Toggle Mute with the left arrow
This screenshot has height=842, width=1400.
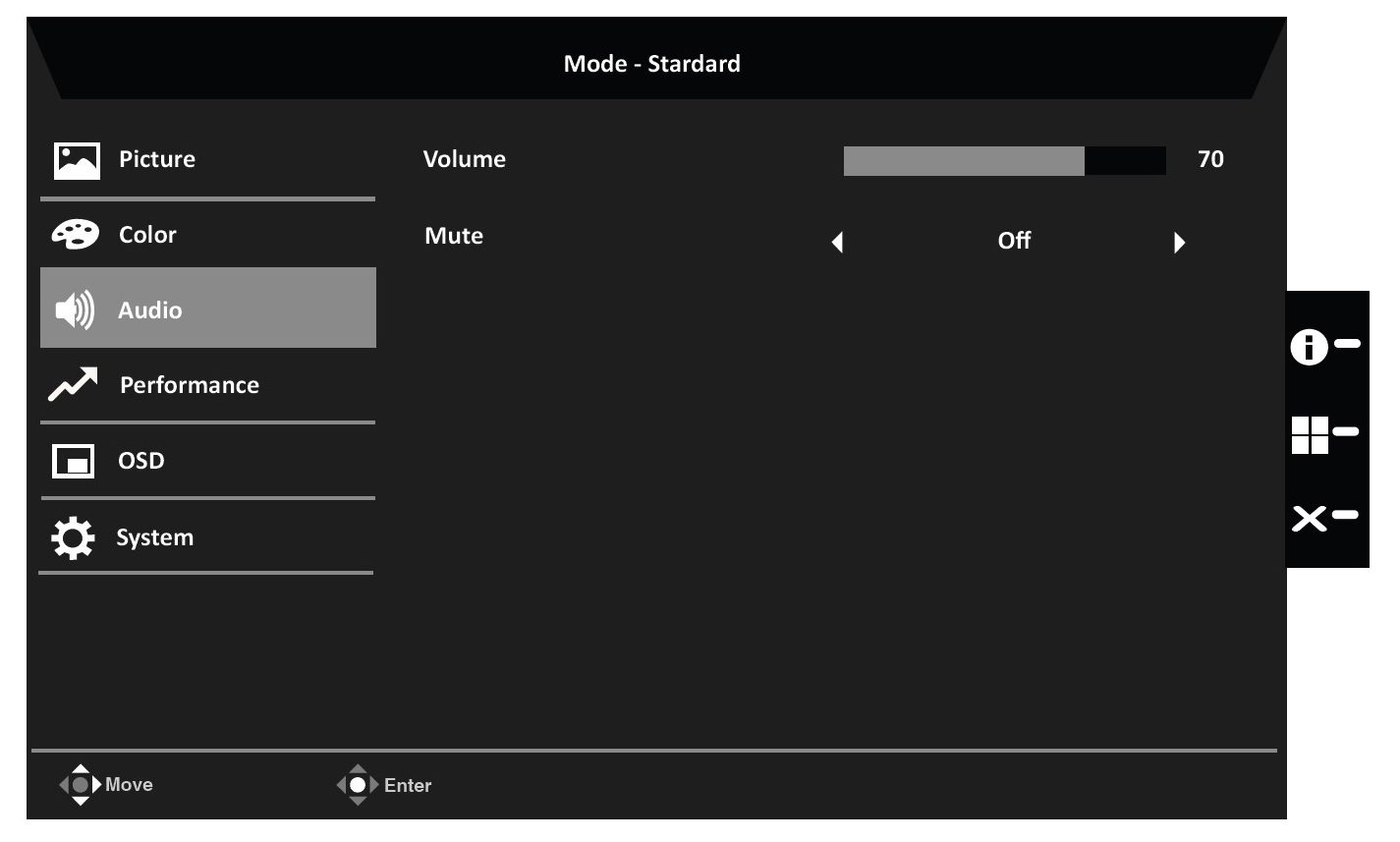(837, 242)
